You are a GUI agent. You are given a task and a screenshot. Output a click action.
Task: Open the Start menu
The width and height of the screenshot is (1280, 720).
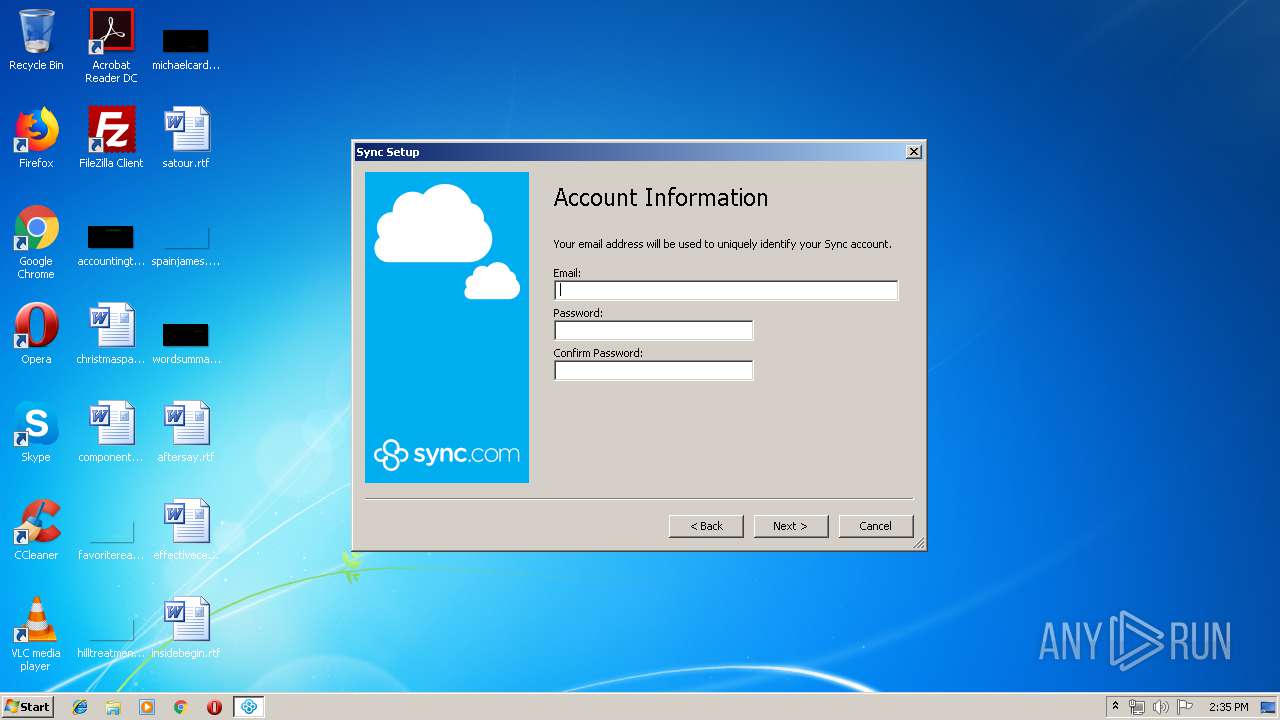[x=28, y=707]
